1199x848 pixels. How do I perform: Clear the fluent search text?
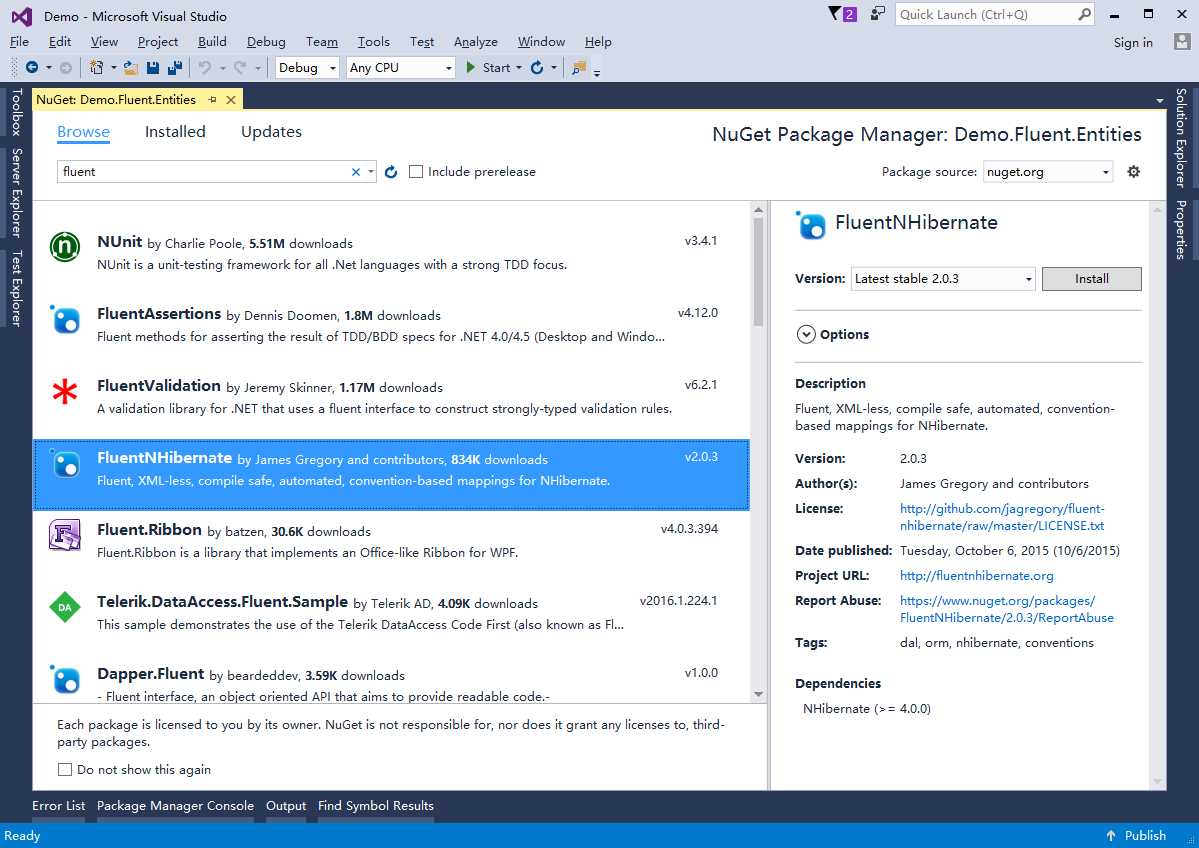click(356, 172)
